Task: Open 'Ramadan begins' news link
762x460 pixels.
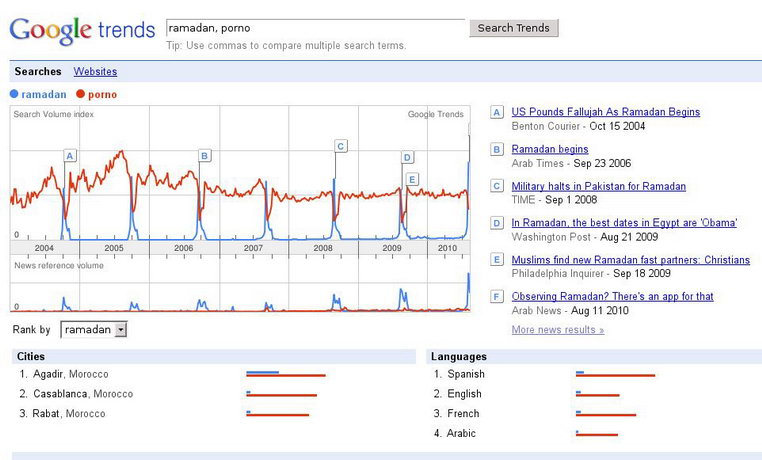Action: point(550,149)
